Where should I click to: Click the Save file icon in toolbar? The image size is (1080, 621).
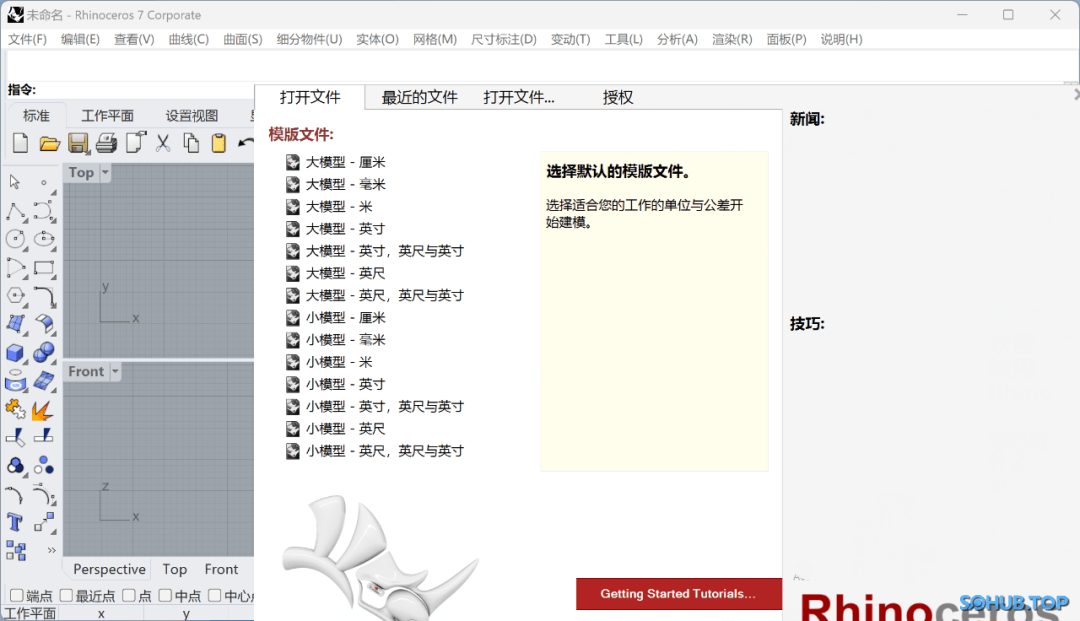coord(78,143)
